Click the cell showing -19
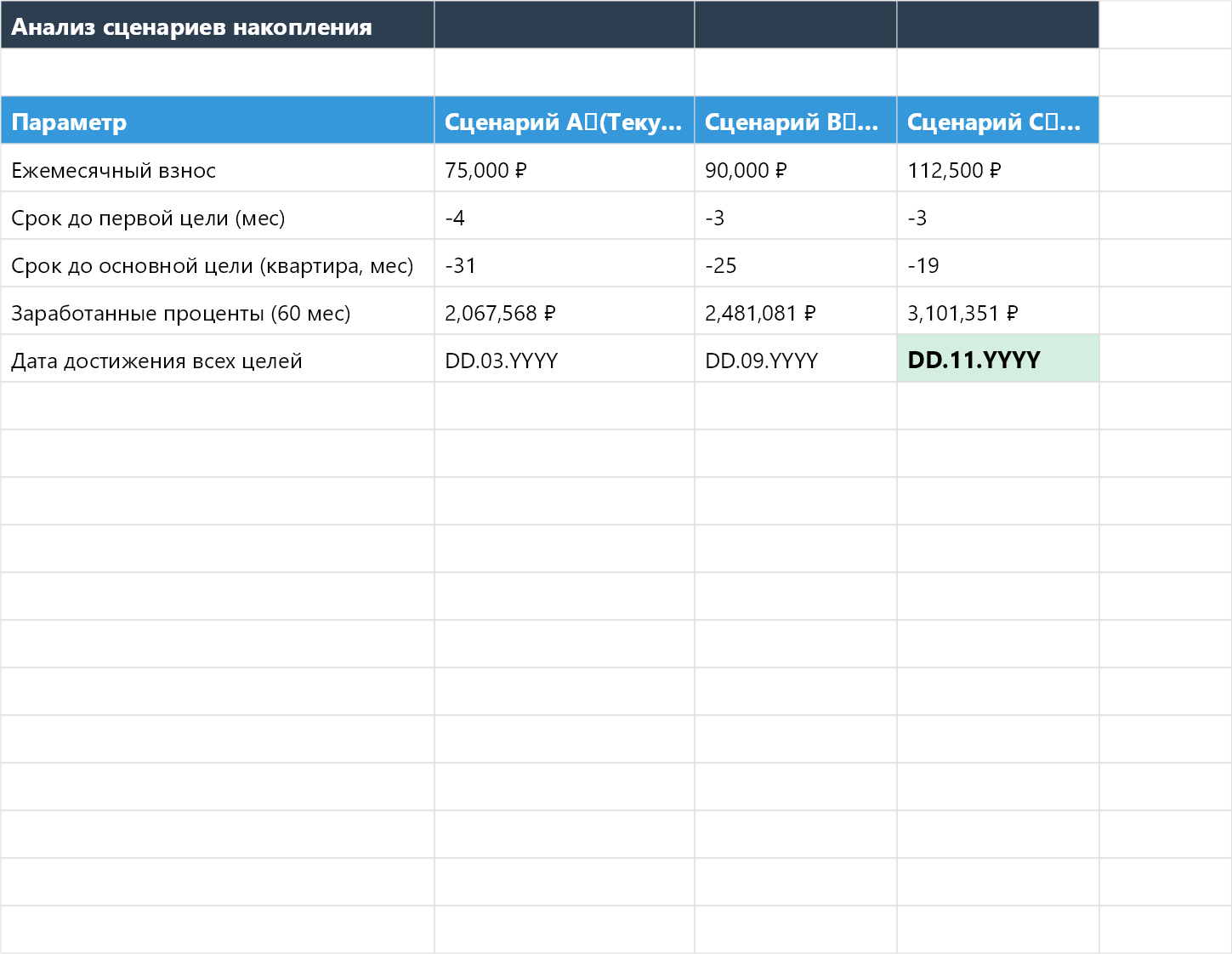Image resolution: width=1232 pixels, height=954 pixels. [997, 265]
